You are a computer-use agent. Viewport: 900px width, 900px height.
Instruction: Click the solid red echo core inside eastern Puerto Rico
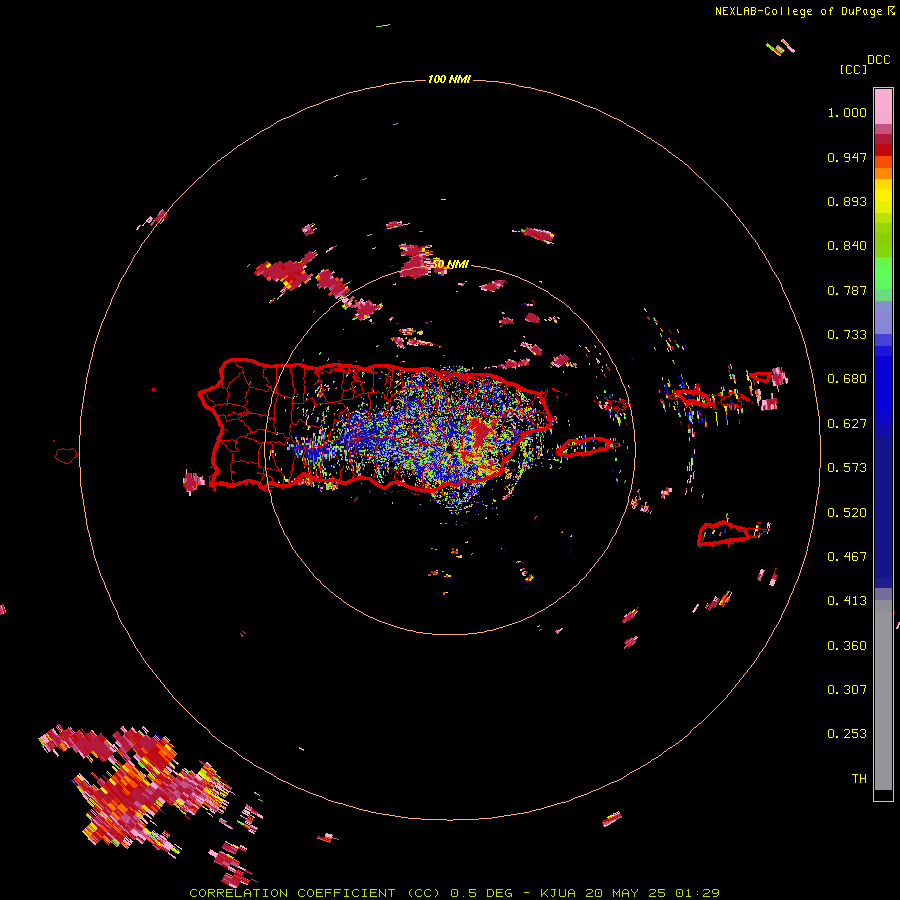pyautogui.click(x=478, y=433)
